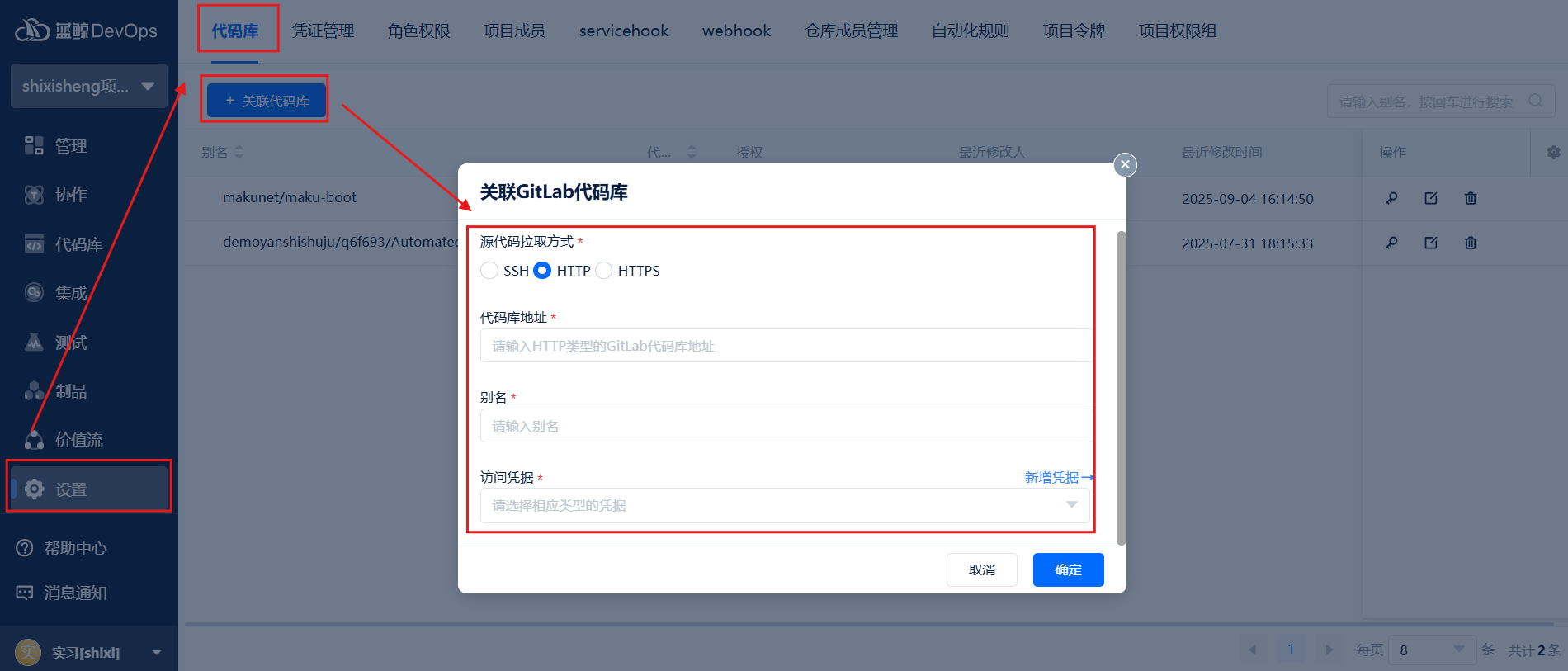Click the dialog vertical scrollbar
Screen dimensions: 1568x671
click(1121, 388)
